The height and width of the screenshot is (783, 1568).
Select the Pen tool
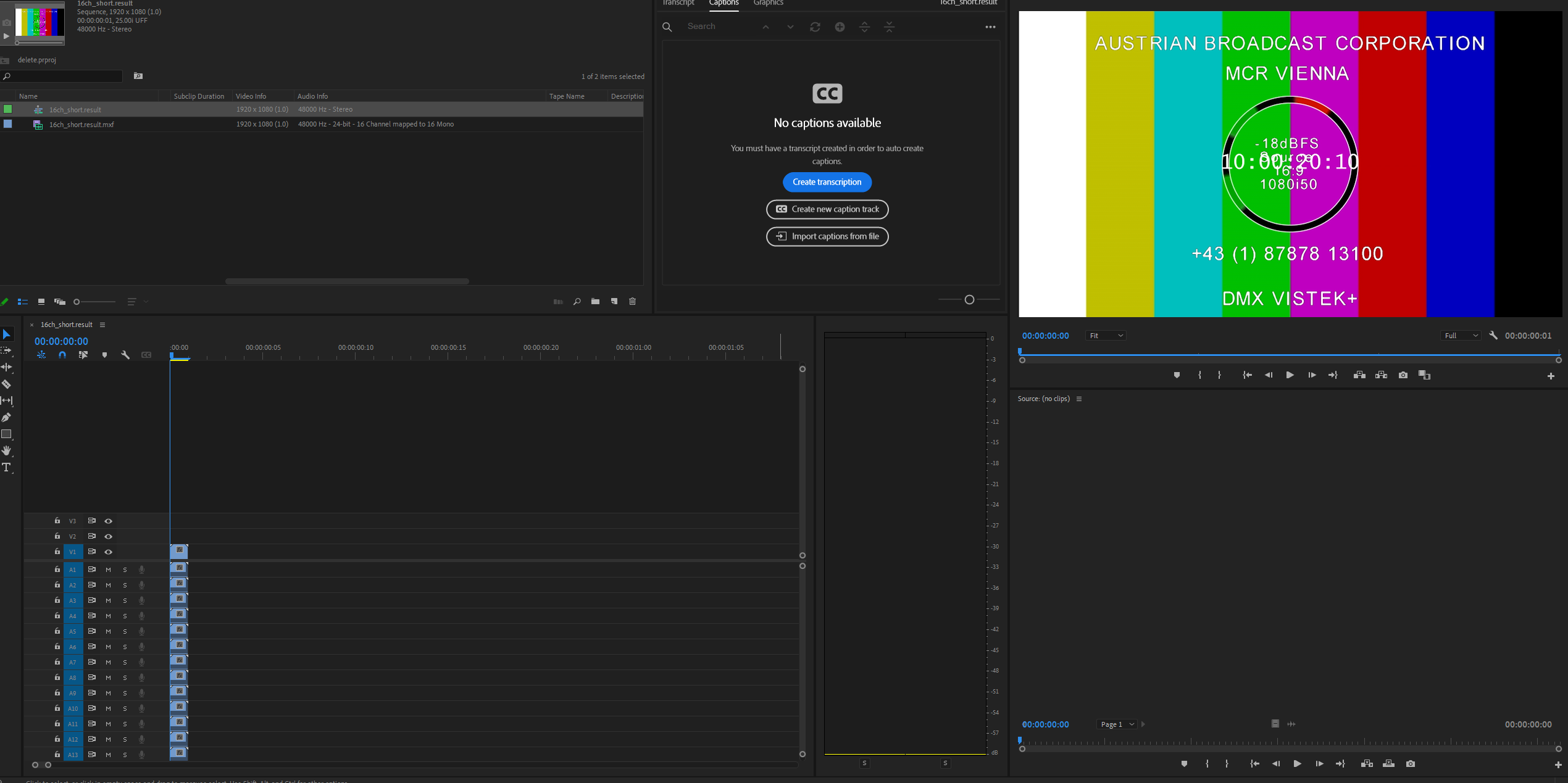[7, 417]
